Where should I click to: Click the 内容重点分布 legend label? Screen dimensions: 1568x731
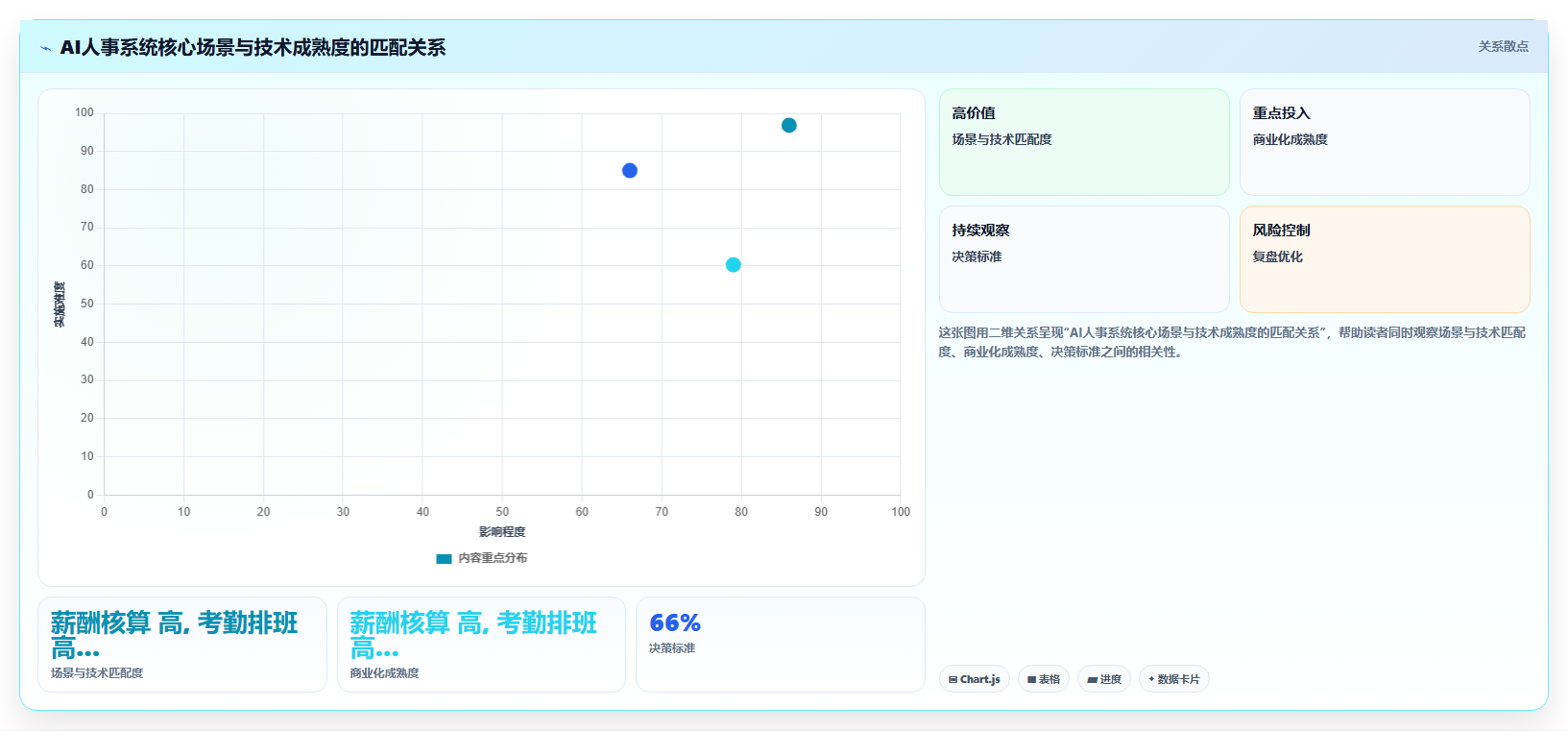[493, 558]
